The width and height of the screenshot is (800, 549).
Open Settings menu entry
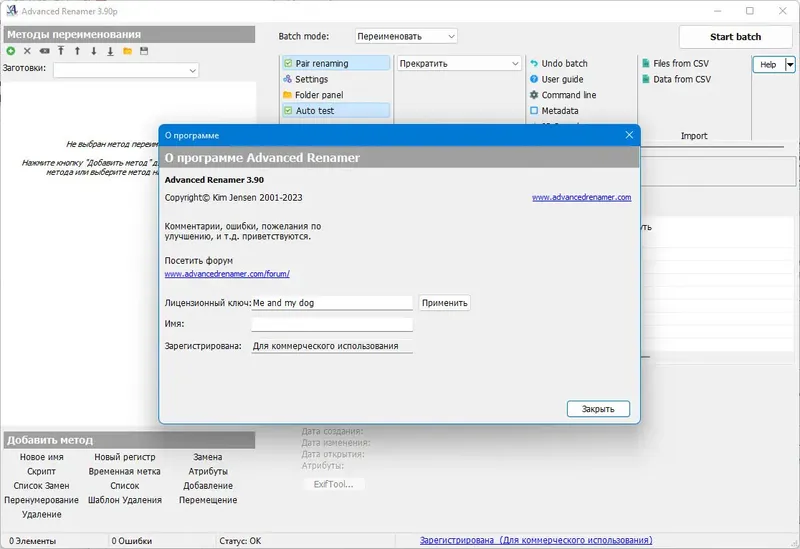pyautogui.click(x=311, y=79)
